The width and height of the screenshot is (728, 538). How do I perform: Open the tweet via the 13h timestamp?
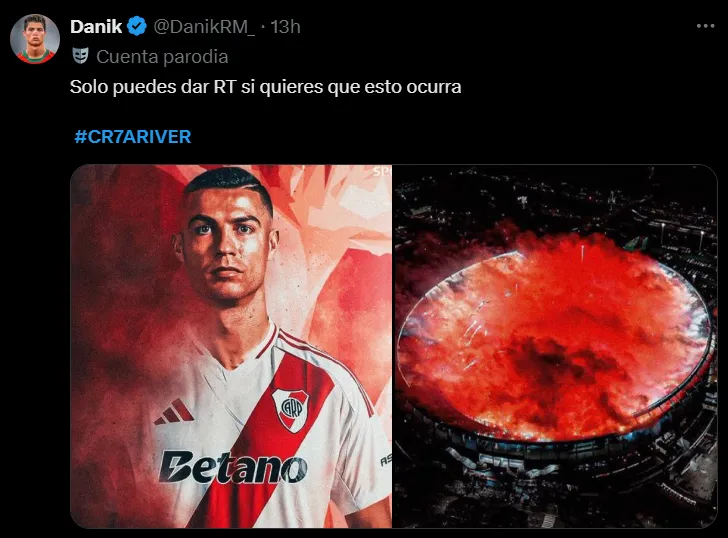click(286, 27)
